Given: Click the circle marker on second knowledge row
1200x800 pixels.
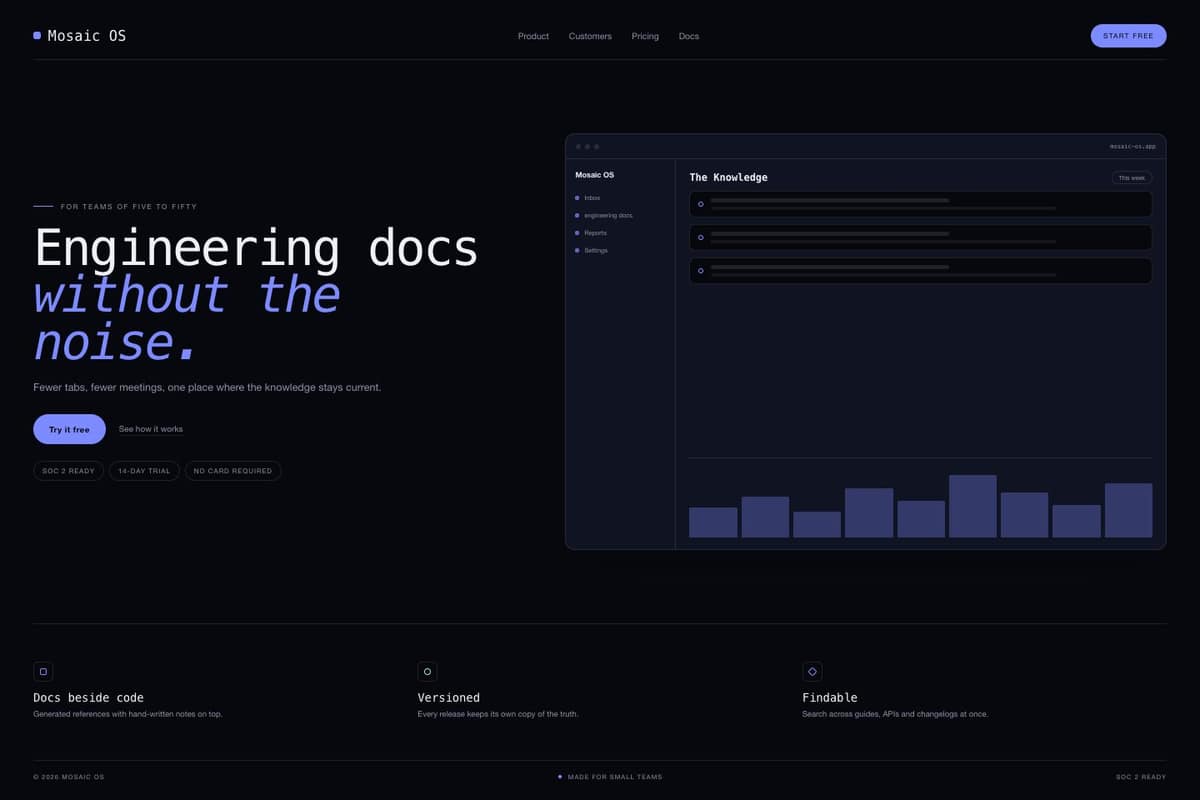Looking at the screenshot, I should pos(700,238).
